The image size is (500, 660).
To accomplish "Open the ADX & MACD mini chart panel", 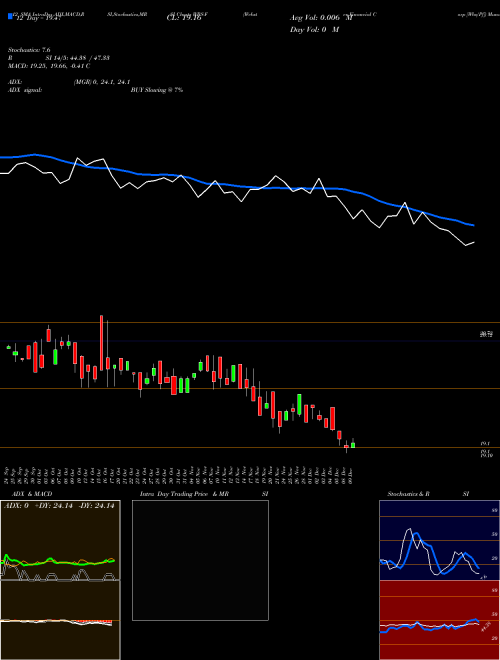I will [60, 580].
